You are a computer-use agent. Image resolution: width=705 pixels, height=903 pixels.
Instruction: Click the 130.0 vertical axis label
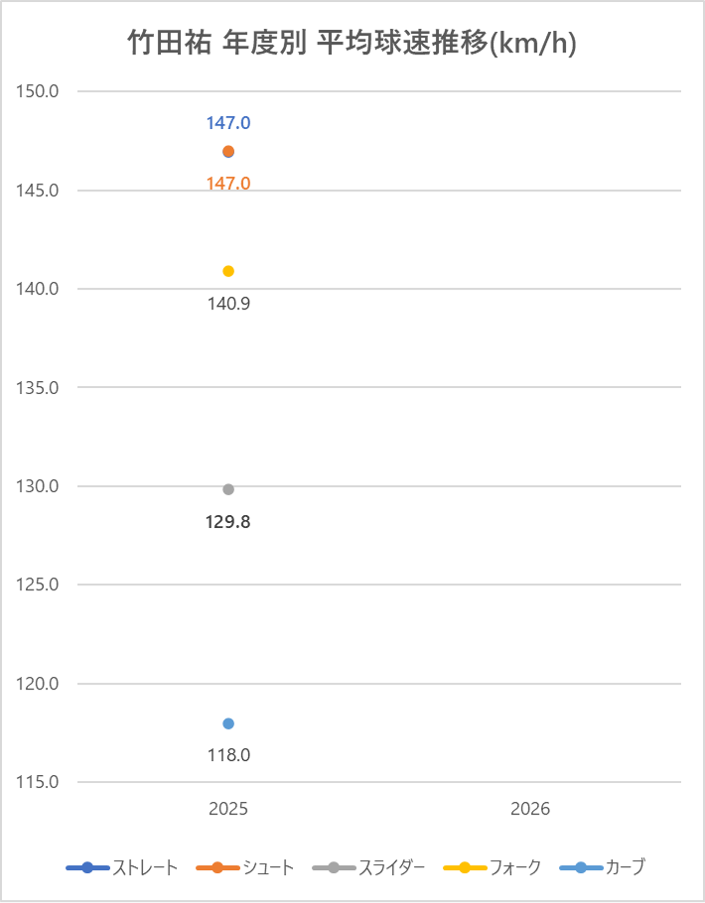coord(39,486)
